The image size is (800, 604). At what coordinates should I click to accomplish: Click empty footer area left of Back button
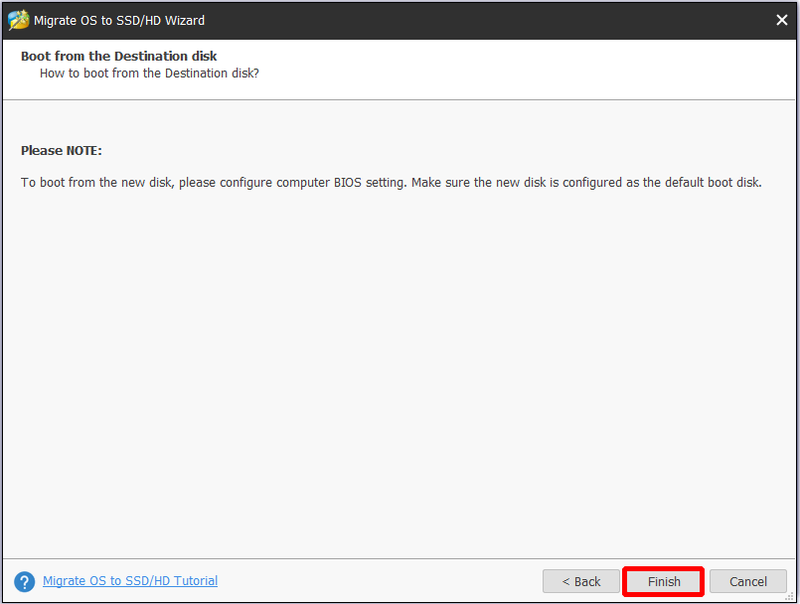tap(378, 582)
